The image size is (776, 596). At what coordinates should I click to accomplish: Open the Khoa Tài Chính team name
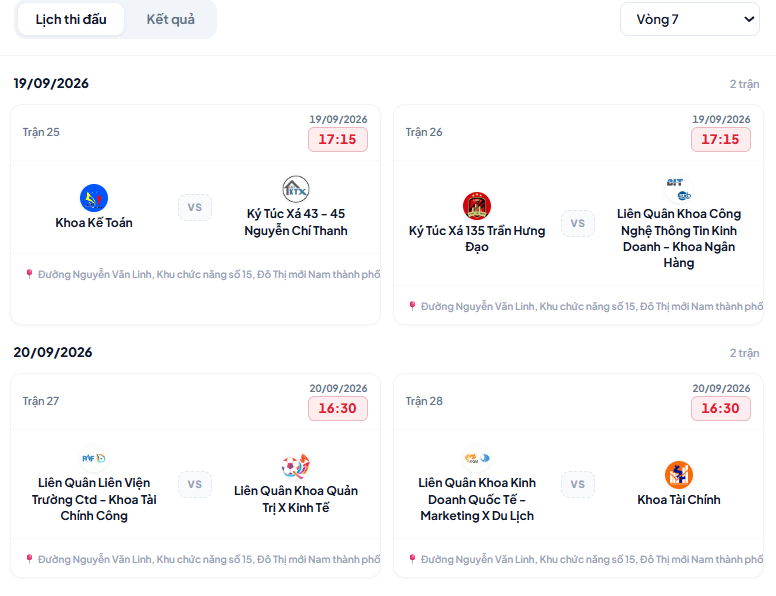[x=679, y=499]
